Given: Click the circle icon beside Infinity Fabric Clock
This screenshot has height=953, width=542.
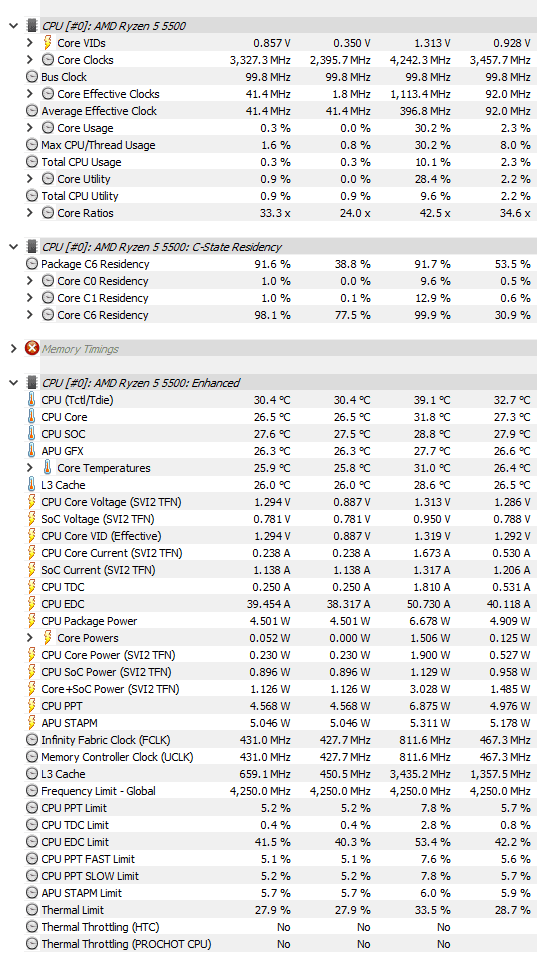Looking at the screenshot, I should click(32, 740).
